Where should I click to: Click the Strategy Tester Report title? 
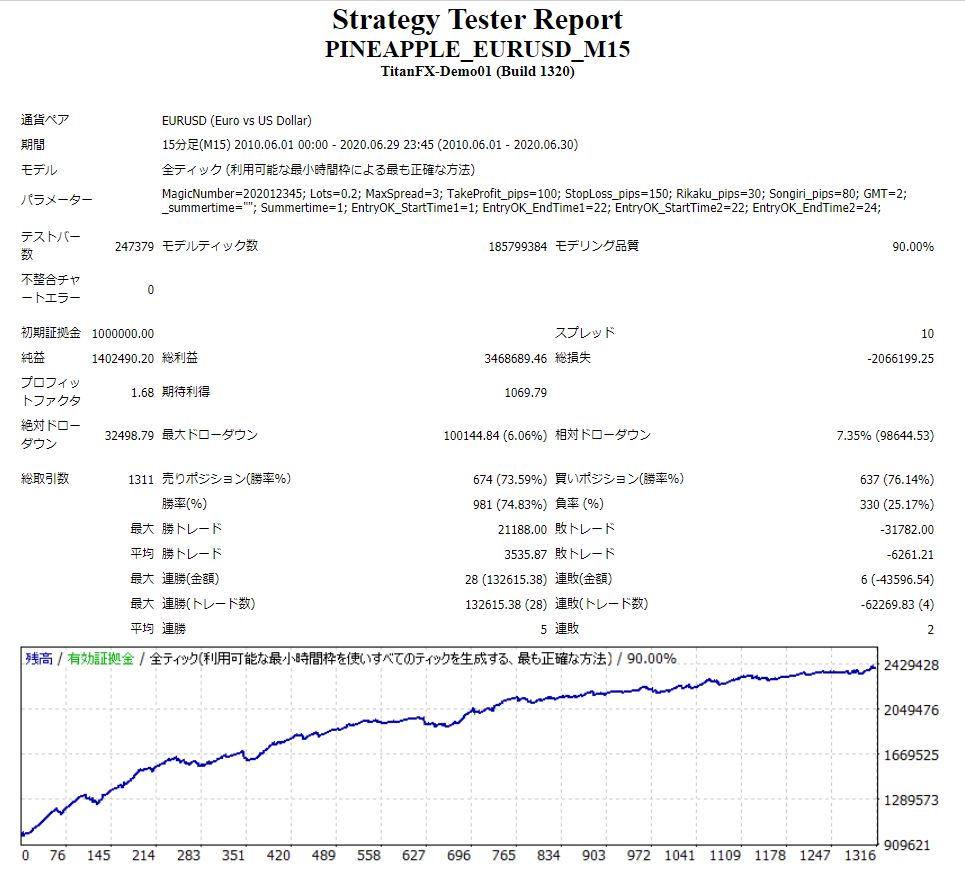[478, 20]
